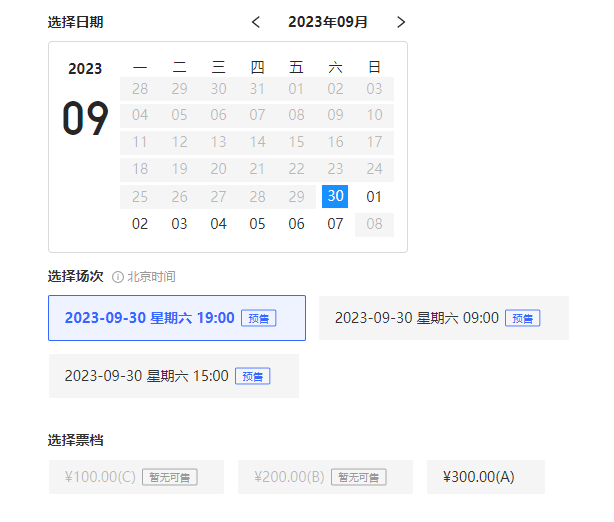This screenshot has width=614, height=522.
Task: Click the Beijing time info icon
Action: coord(117,276)
